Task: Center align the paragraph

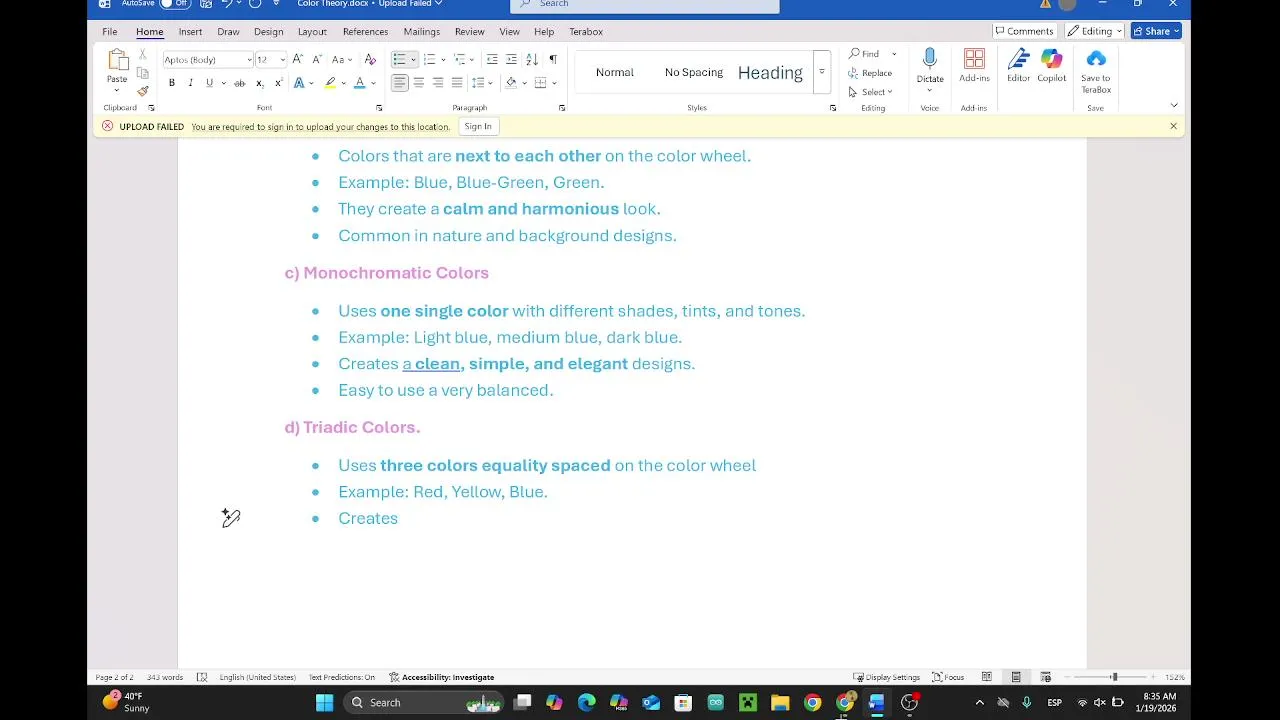Action: click(x=419, y=83)
